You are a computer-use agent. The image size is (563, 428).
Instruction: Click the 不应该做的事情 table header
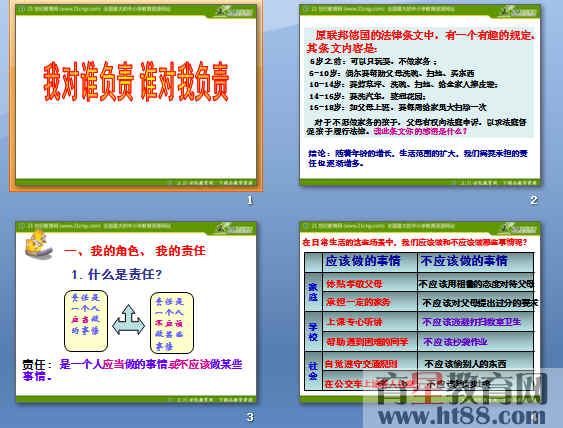coord(464,261)
